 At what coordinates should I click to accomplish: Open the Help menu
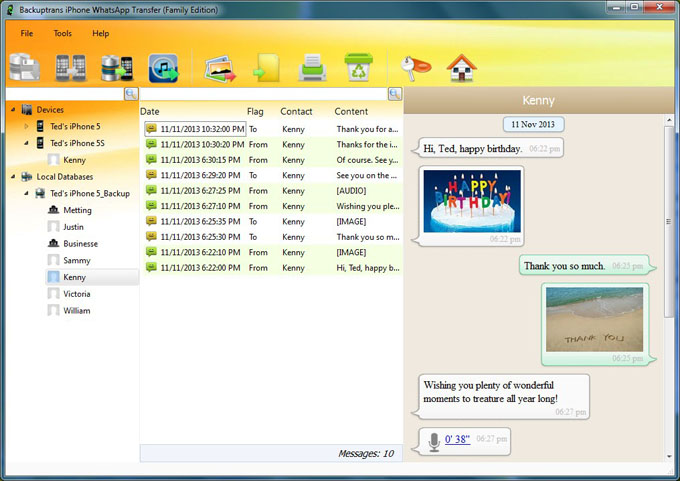[x=101, y=33]
